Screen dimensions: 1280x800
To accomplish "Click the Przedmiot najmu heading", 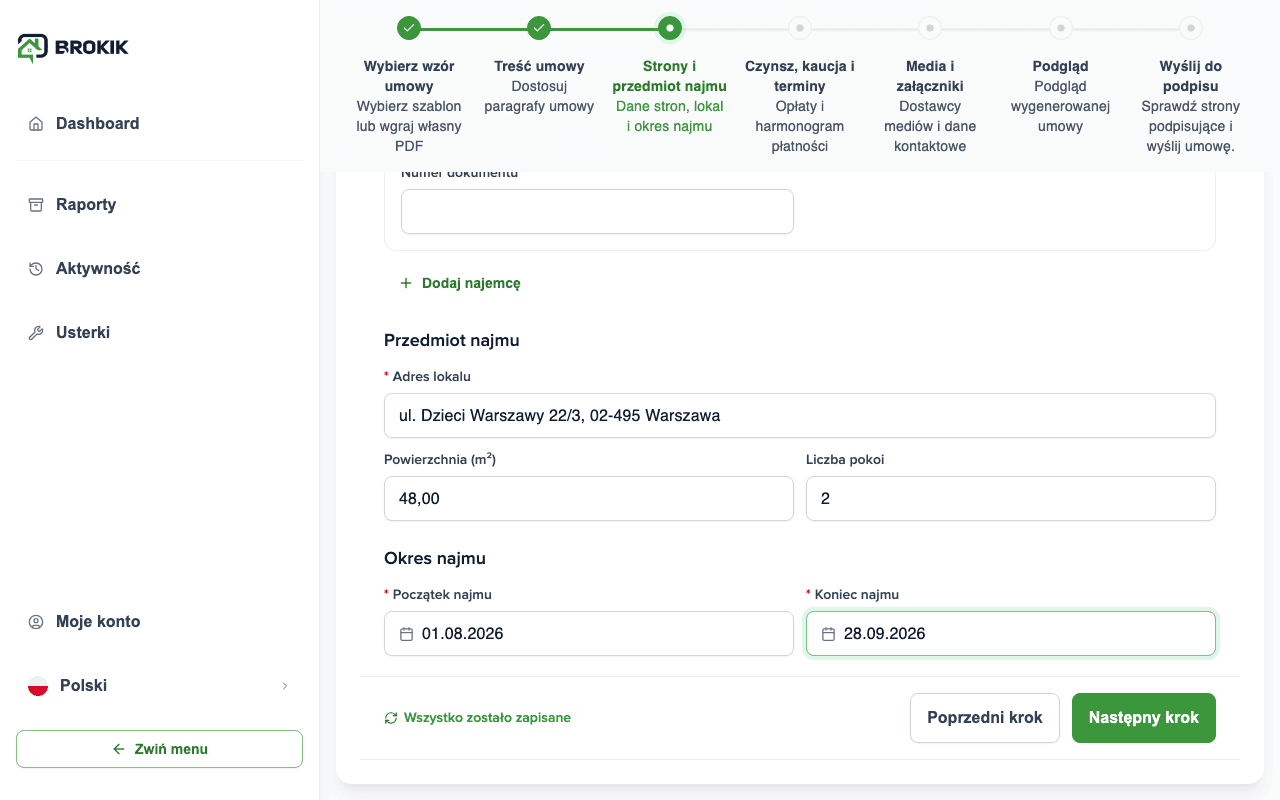I will click(452, 340).
